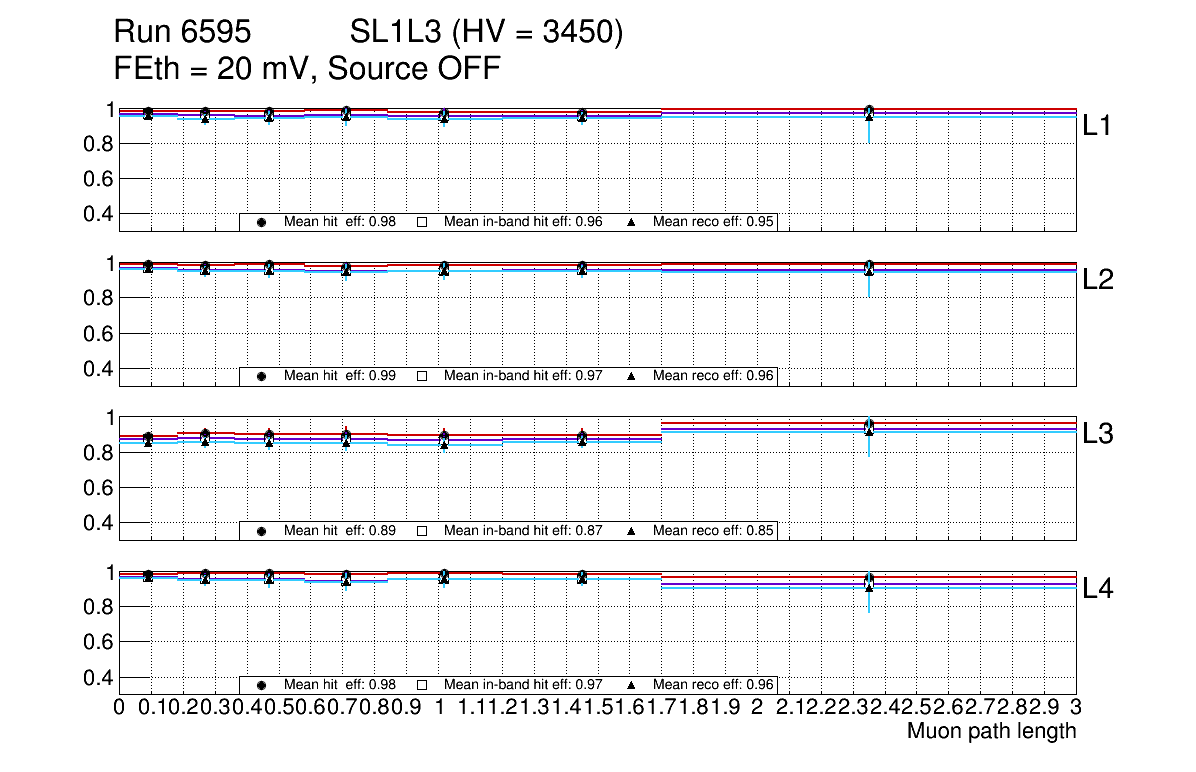Click the filled circle legend marker in L4 panel
Screen dimensions: 1196x772
[x=261, y=685]
